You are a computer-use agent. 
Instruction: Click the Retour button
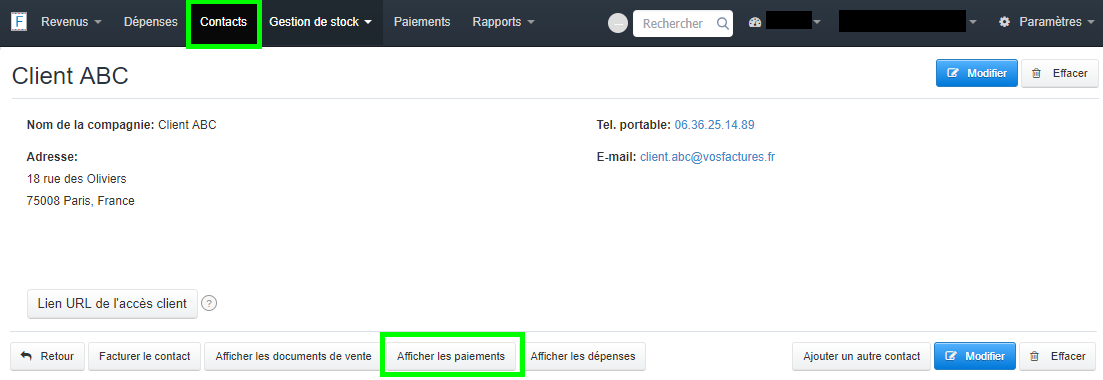point(48,356)
